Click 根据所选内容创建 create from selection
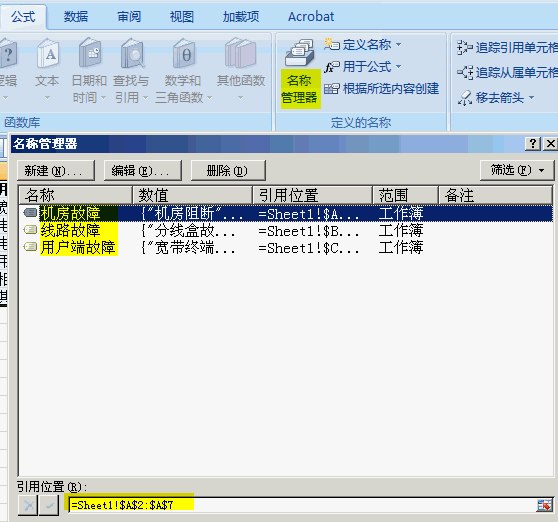 (x=381, y=89)
